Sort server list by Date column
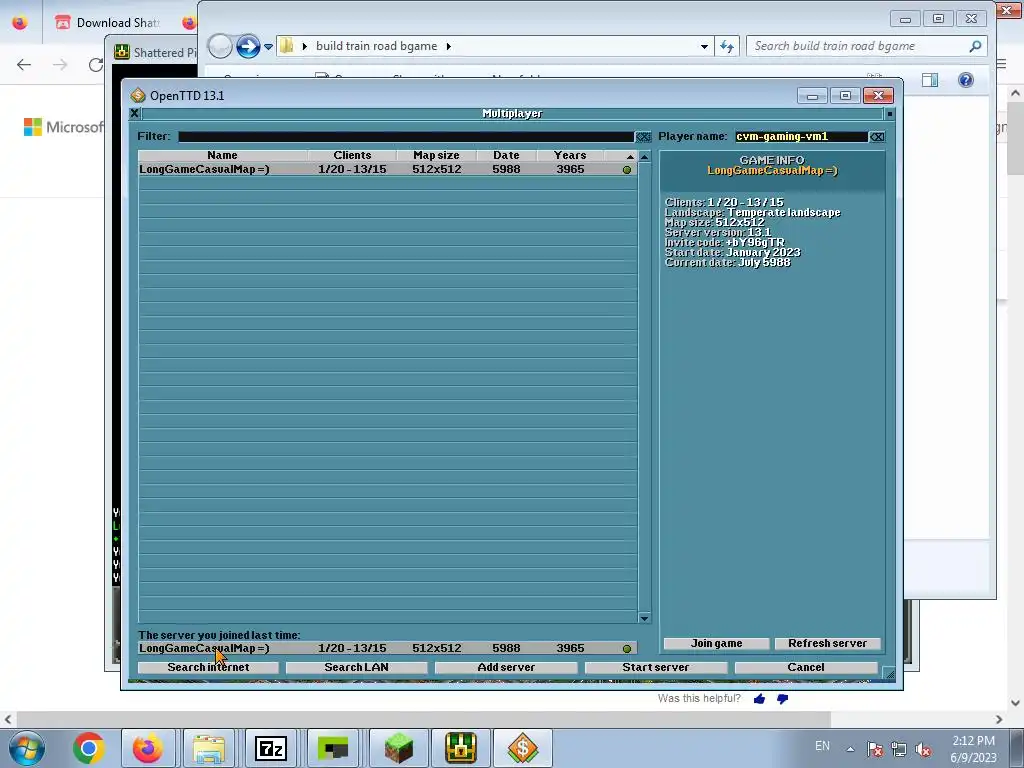 (506, 155)
